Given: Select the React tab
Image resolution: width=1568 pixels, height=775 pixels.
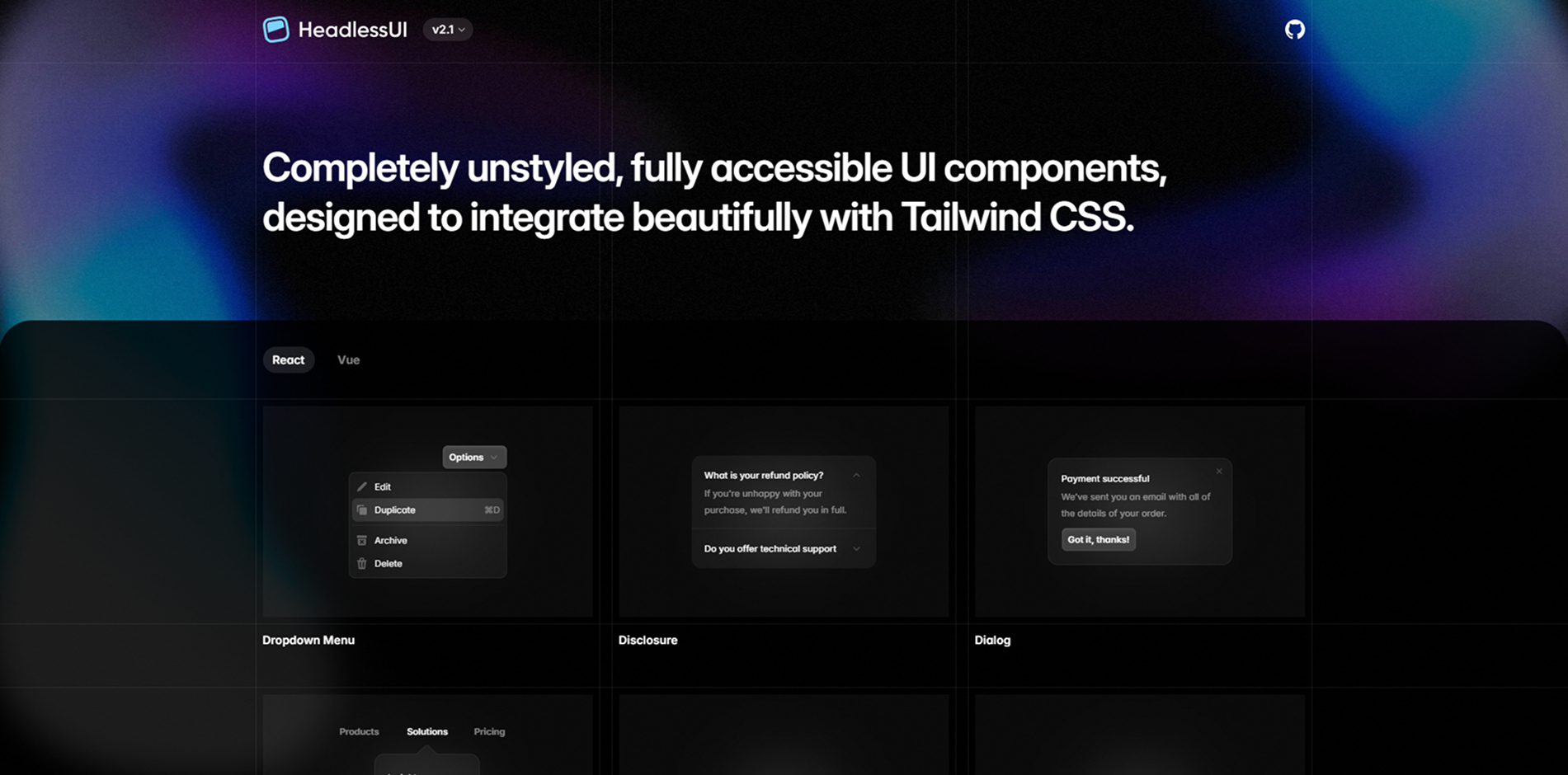Looking at the screenshot, I should pos(289,359).
